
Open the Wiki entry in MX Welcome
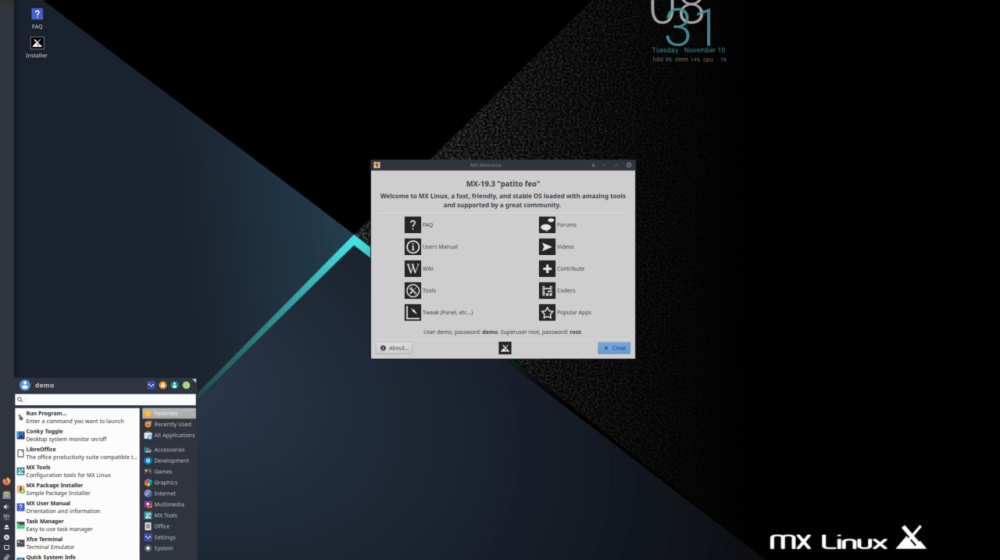tap(419, 269)
